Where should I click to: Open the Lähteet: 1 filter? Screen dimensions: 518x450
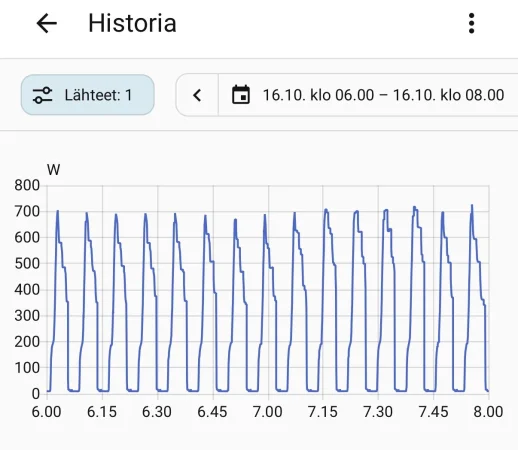(88, 95)
